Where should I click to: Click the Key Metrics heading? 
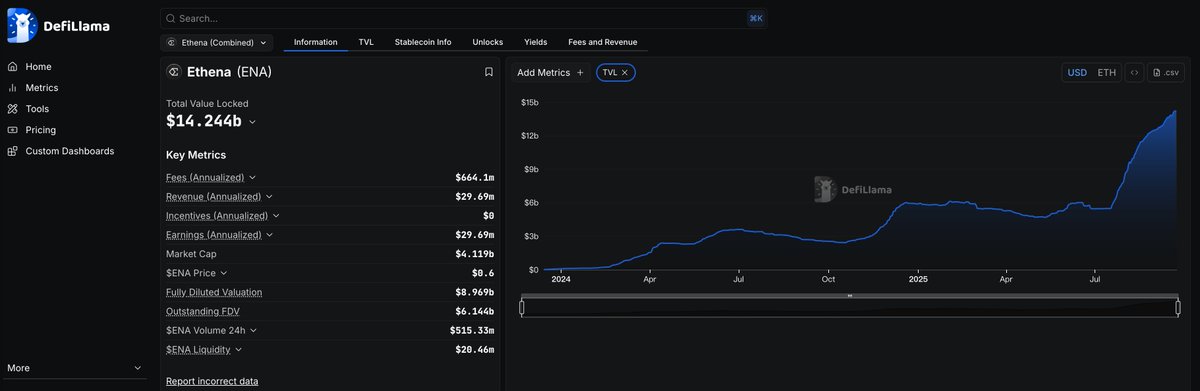pos(196,155)
